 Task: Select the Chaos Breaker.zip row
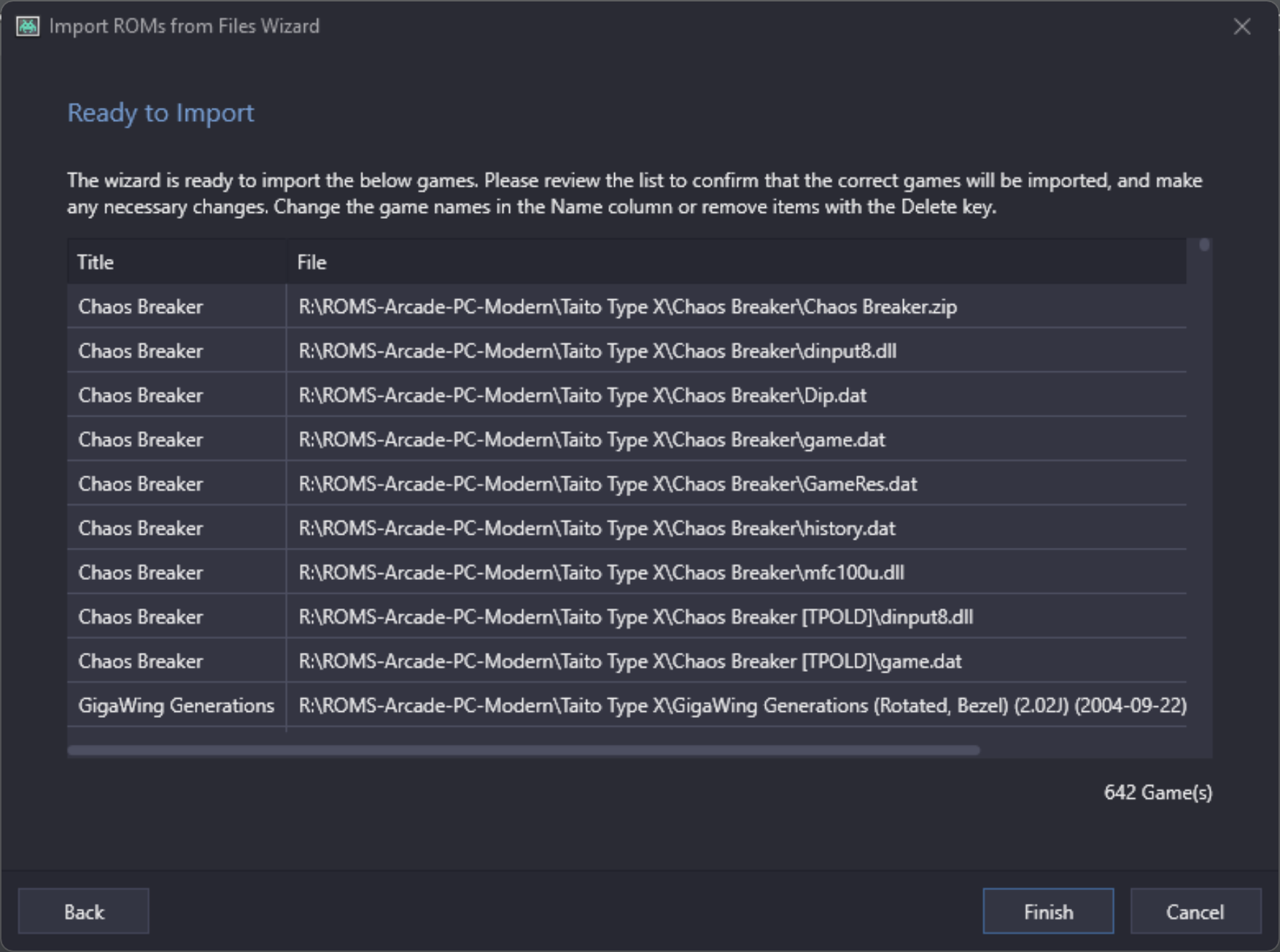(x=627, y=306)
